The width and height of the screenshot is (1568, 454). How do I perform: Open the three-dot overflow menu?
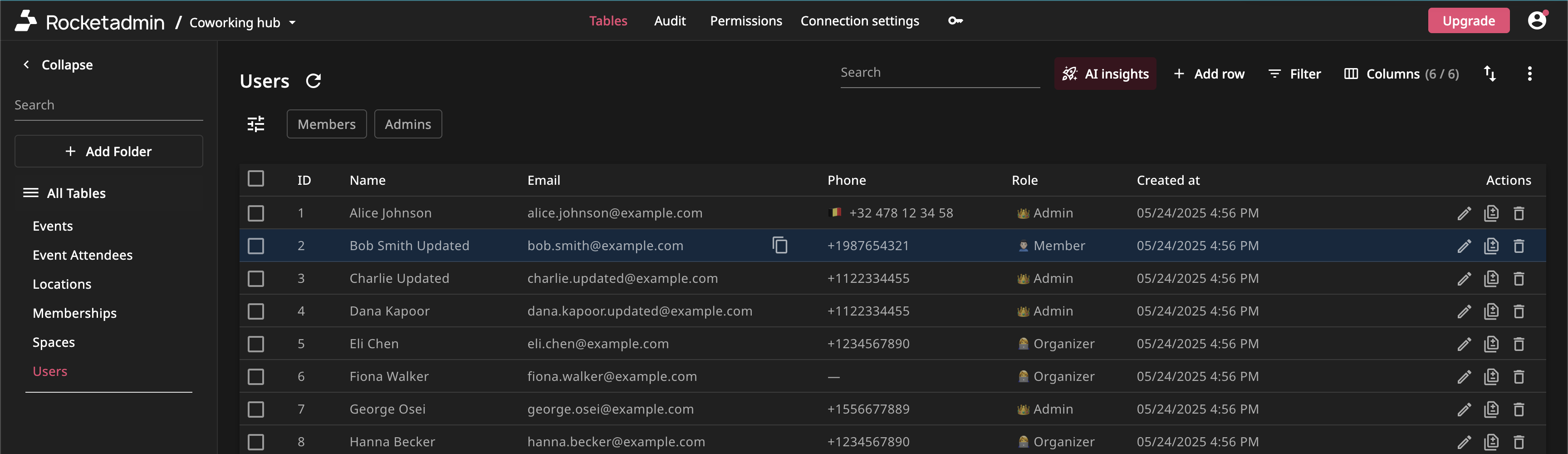click(x=1530, y=73)
